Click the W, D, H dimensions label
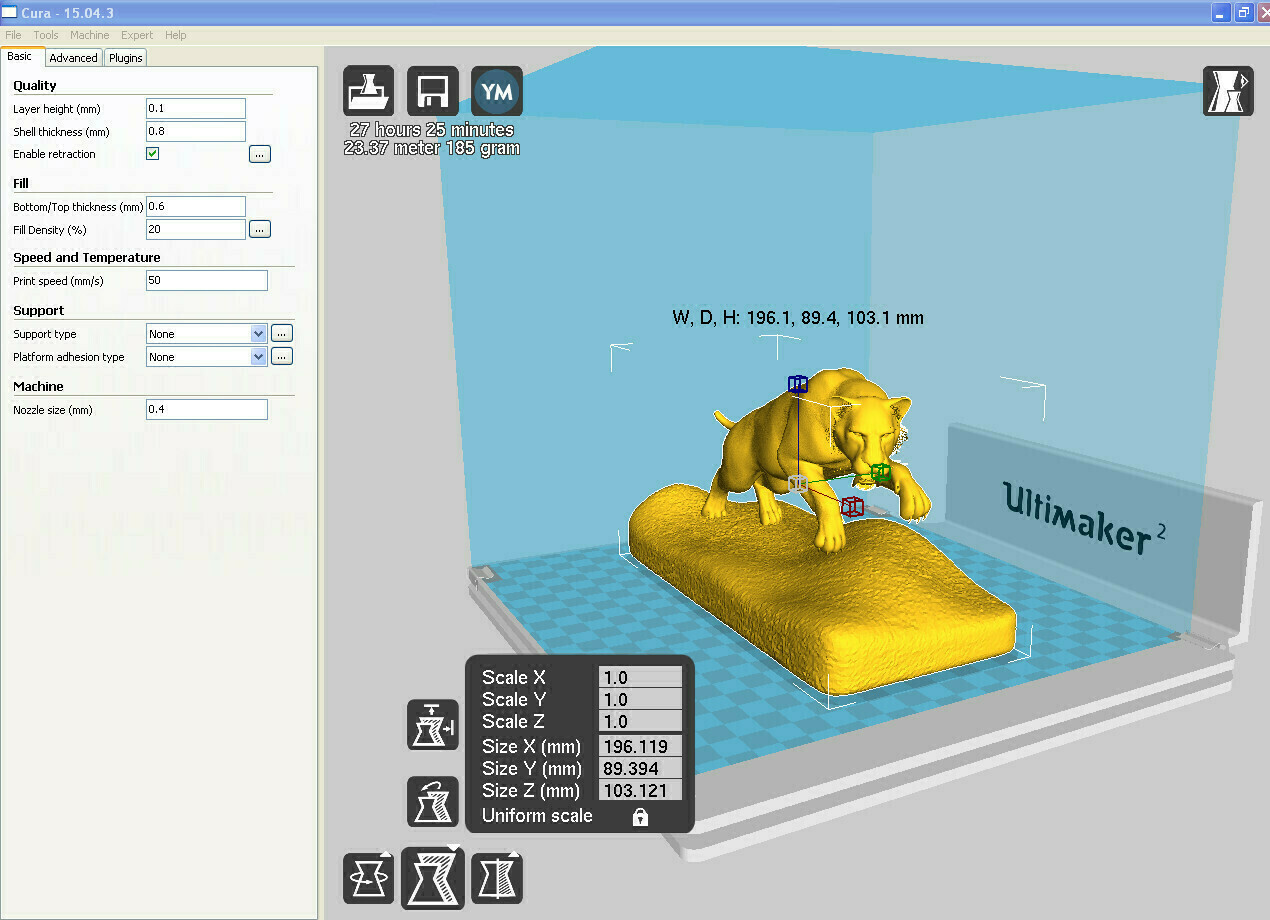The width and height of the screenshot is (1270, 920). pos(798,318)
